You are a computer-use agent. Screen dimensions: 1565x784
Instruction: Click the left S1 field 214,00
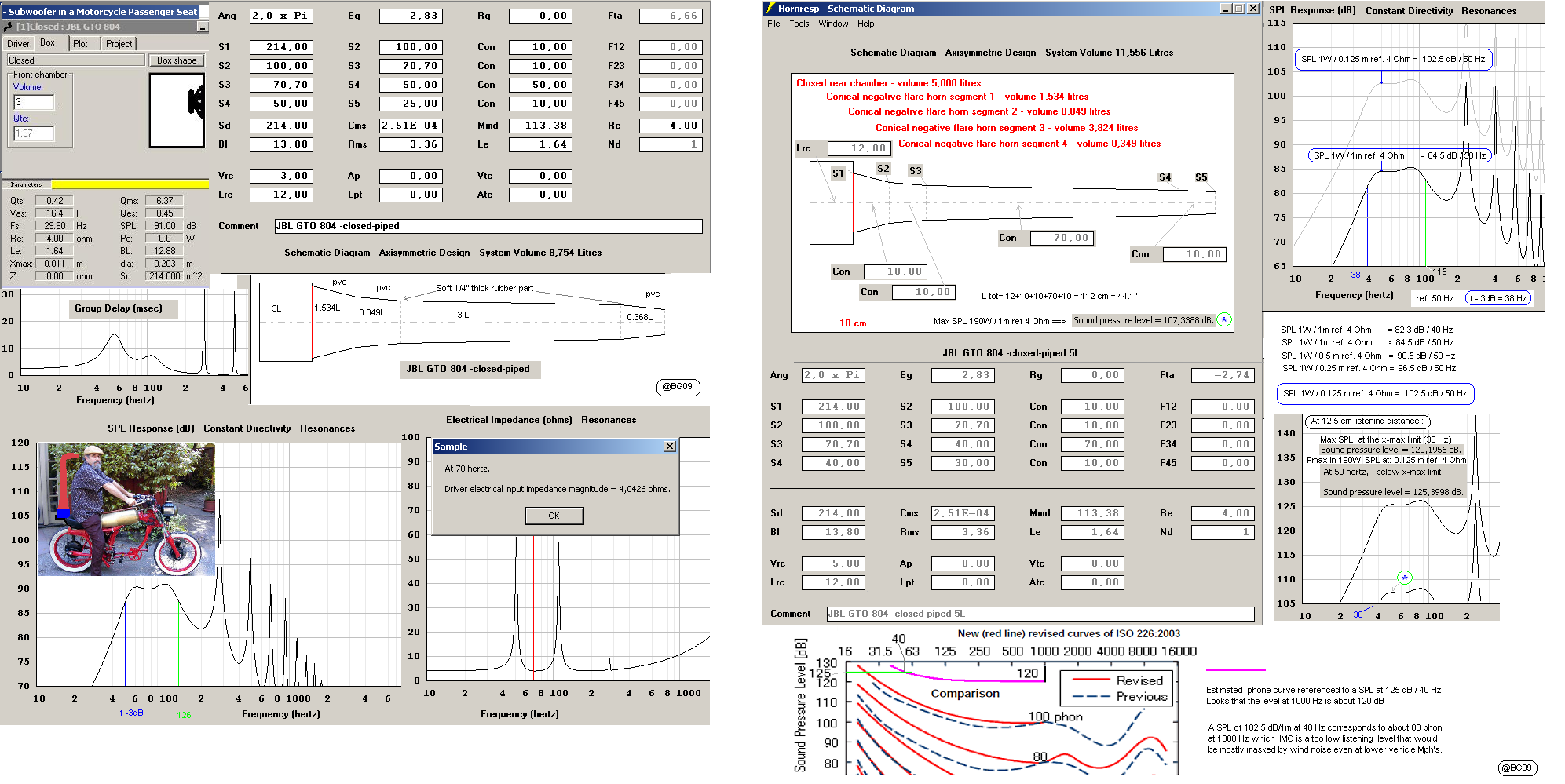(281, 47)
